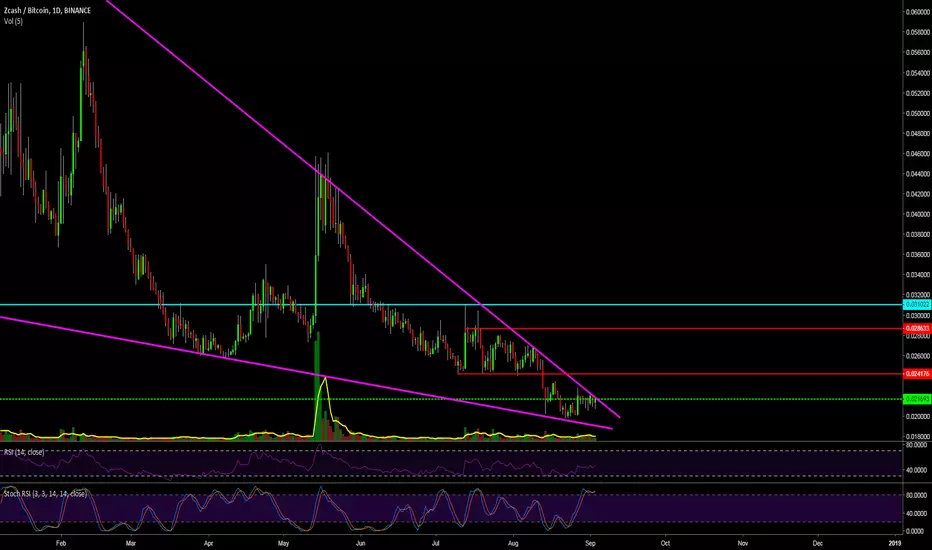
Task: Select the RSI (14, close) indicator label
Action: tap(24, 452)
